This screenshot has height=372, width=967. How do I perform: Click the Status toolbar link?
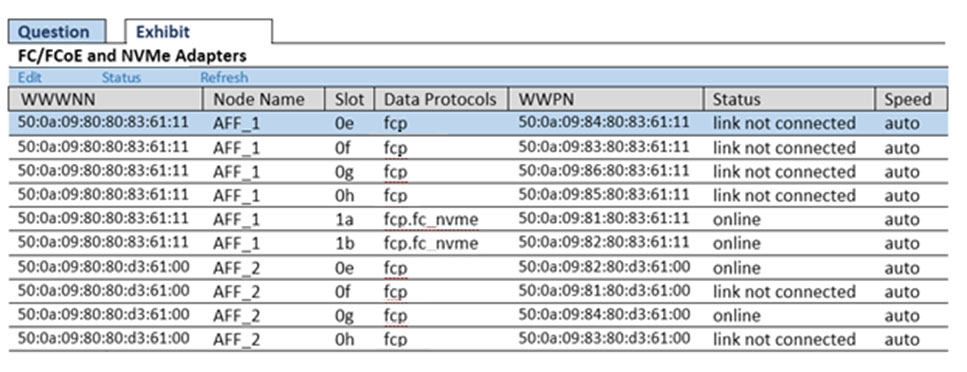pyautogui.click(x=121, y=77)
